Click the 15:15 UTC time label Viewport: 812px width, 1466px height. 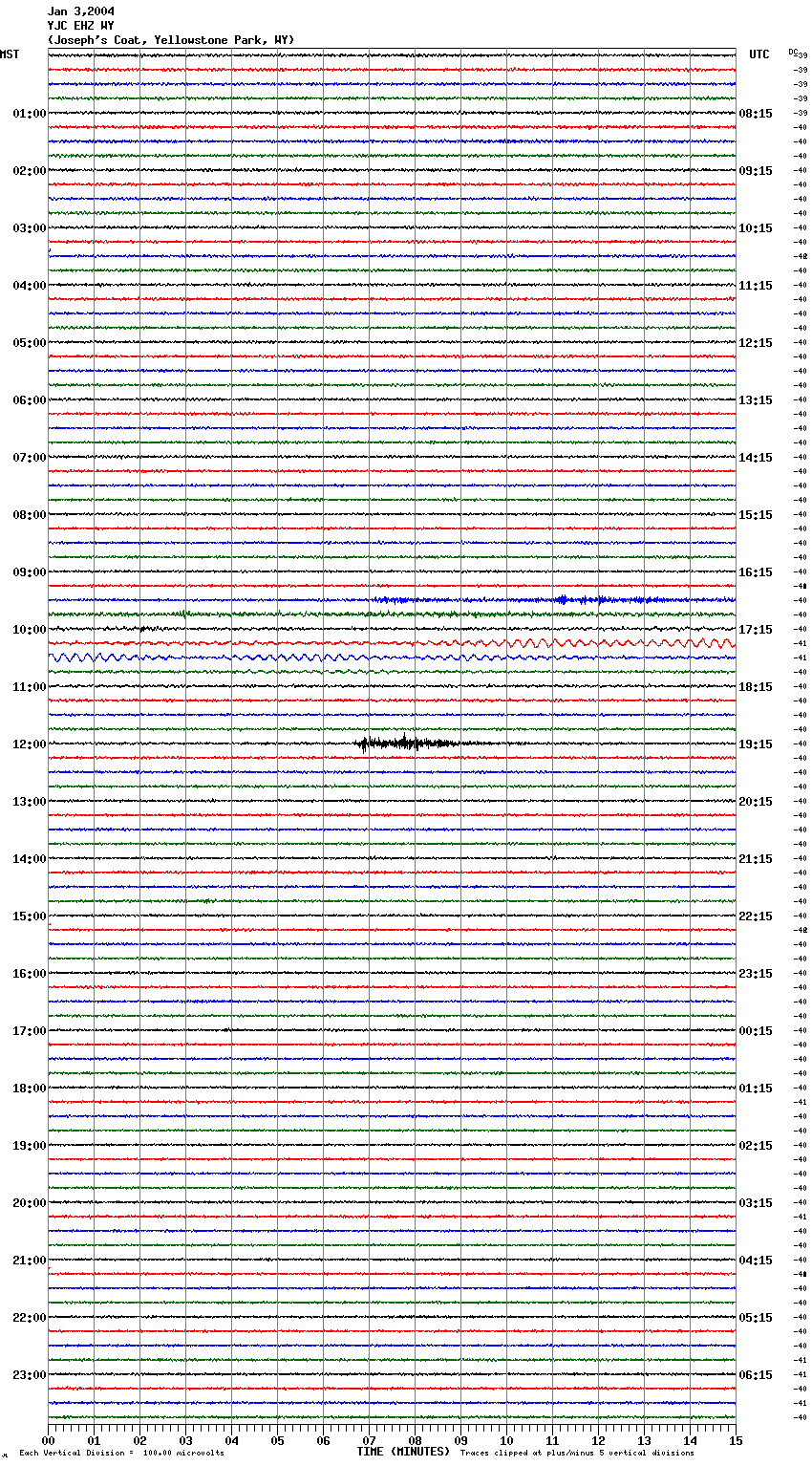coord(756,515)
